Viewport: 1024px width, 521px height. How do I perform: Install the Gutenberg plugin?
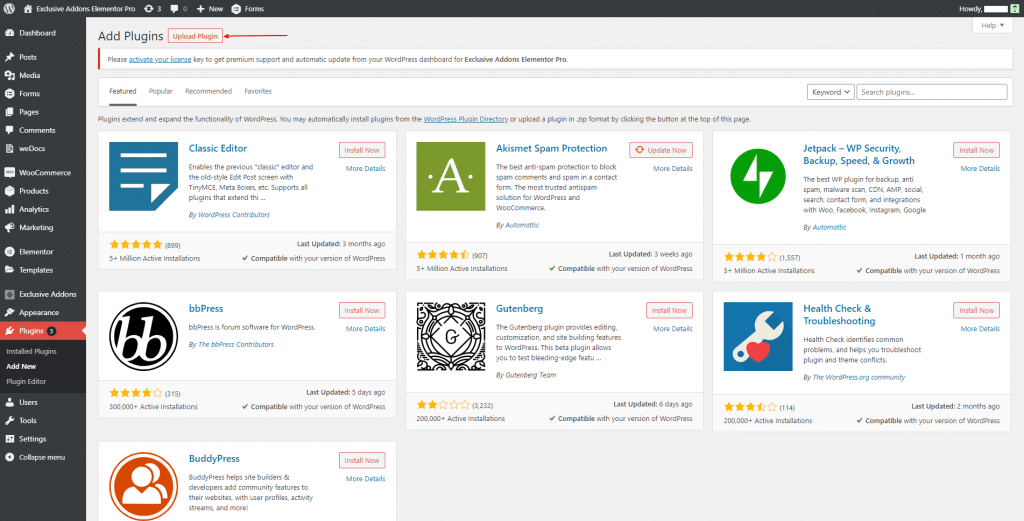pyautogui.click(x=669, y=311)
